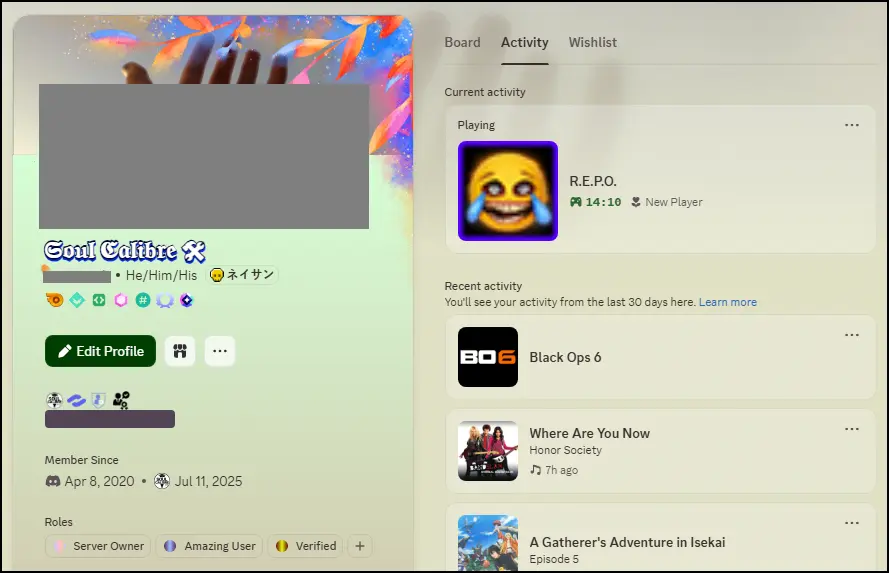Open options for A Gatherer's Adventure in Isekai
The width and height of the screenshot is (889, 573).
pos(852,523)
